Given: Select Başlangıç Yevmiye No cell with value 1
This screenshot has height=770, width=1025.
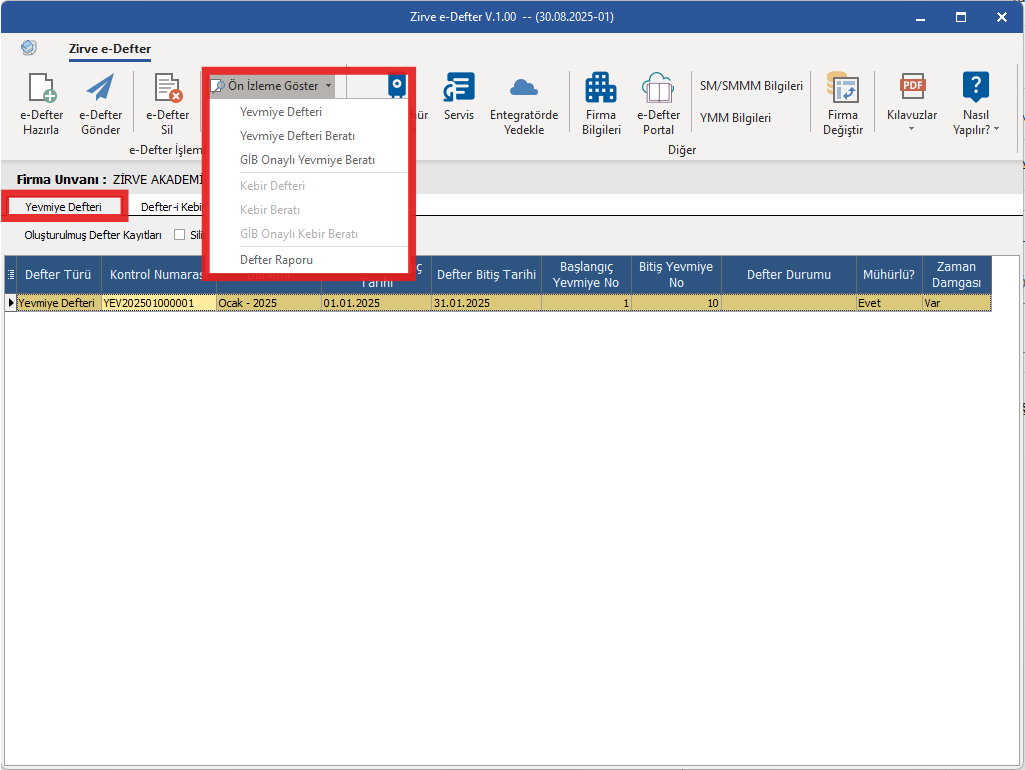Looking at the screenshot, I should click(x=586, y=303).
